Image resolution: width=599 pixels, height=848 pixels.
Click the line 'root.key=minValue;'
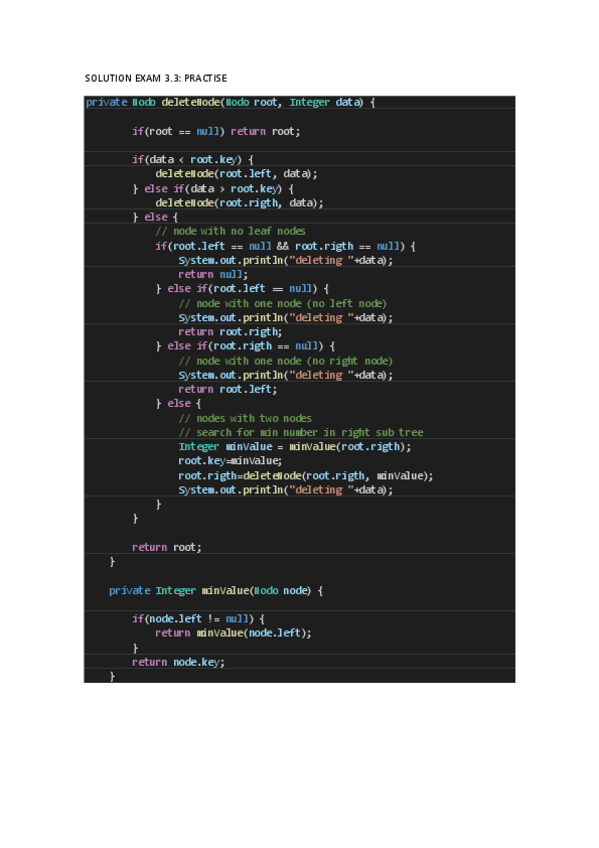pos(230,461)
